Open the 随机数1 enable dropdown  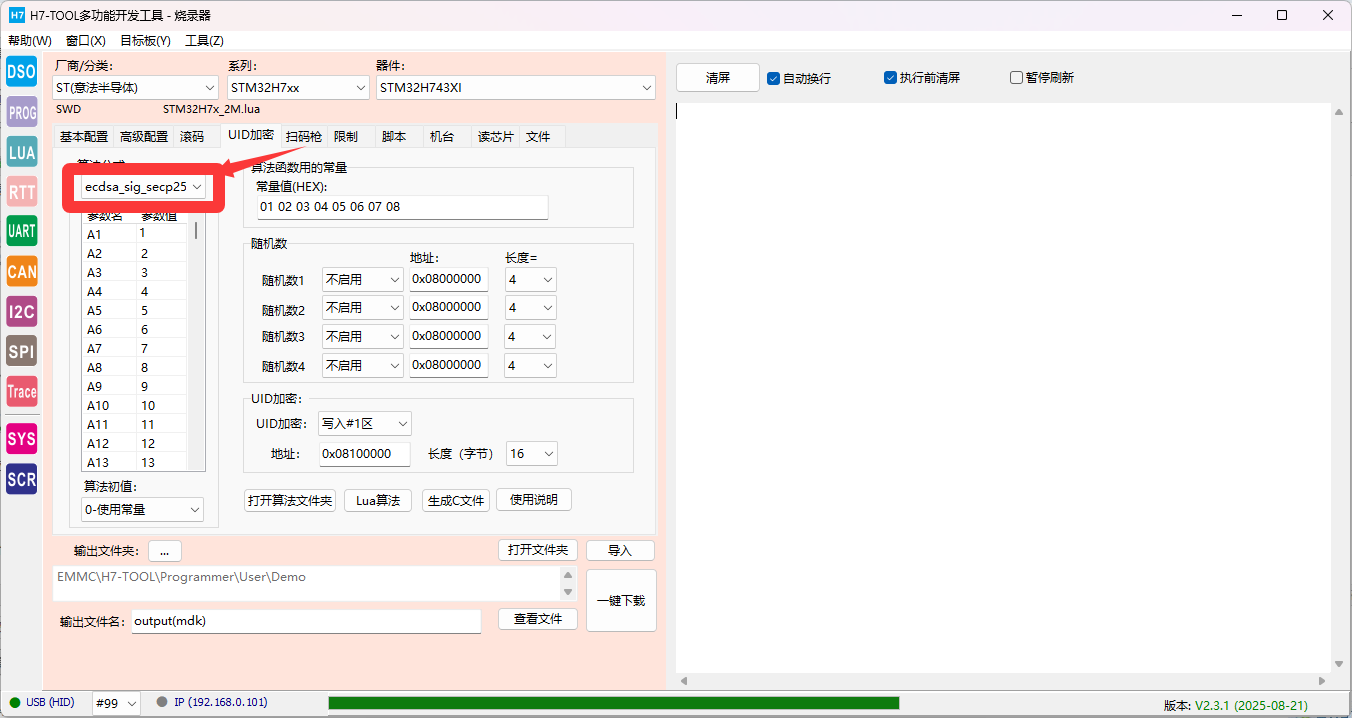point(362,280)
